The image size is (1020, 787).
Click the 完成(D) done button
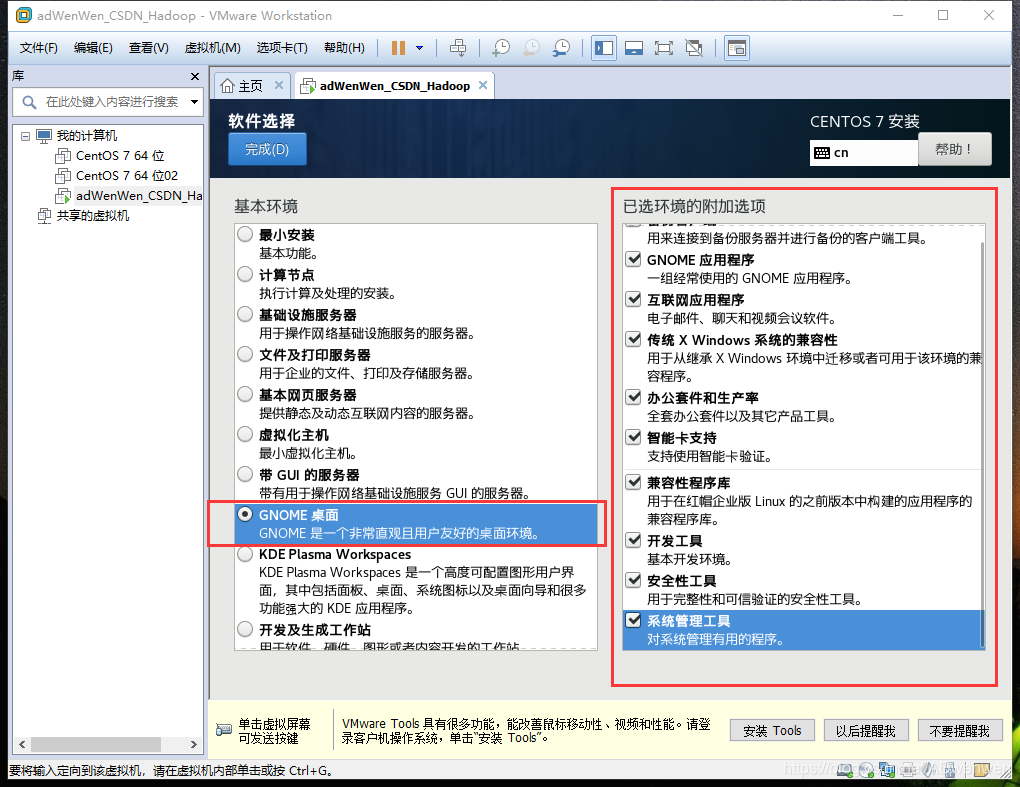click(x=267, y=150)
